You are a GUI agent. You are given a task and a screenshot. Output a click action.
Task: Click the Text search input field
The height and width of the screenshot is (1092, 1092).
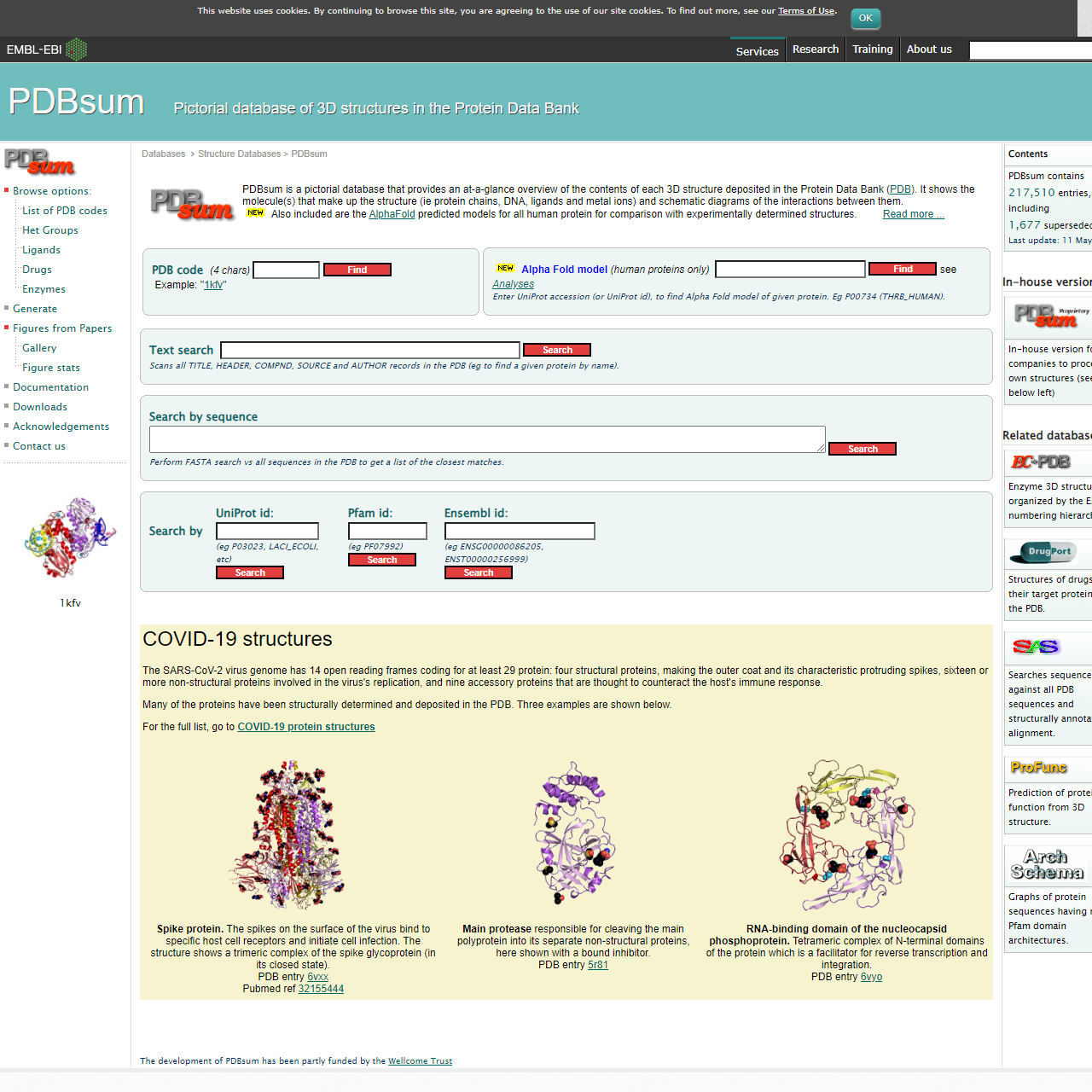coord(369,351)
